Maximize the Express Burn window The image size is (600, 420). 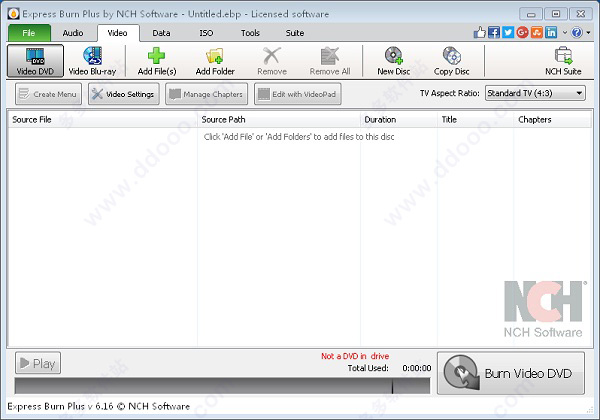coord(556,14)
